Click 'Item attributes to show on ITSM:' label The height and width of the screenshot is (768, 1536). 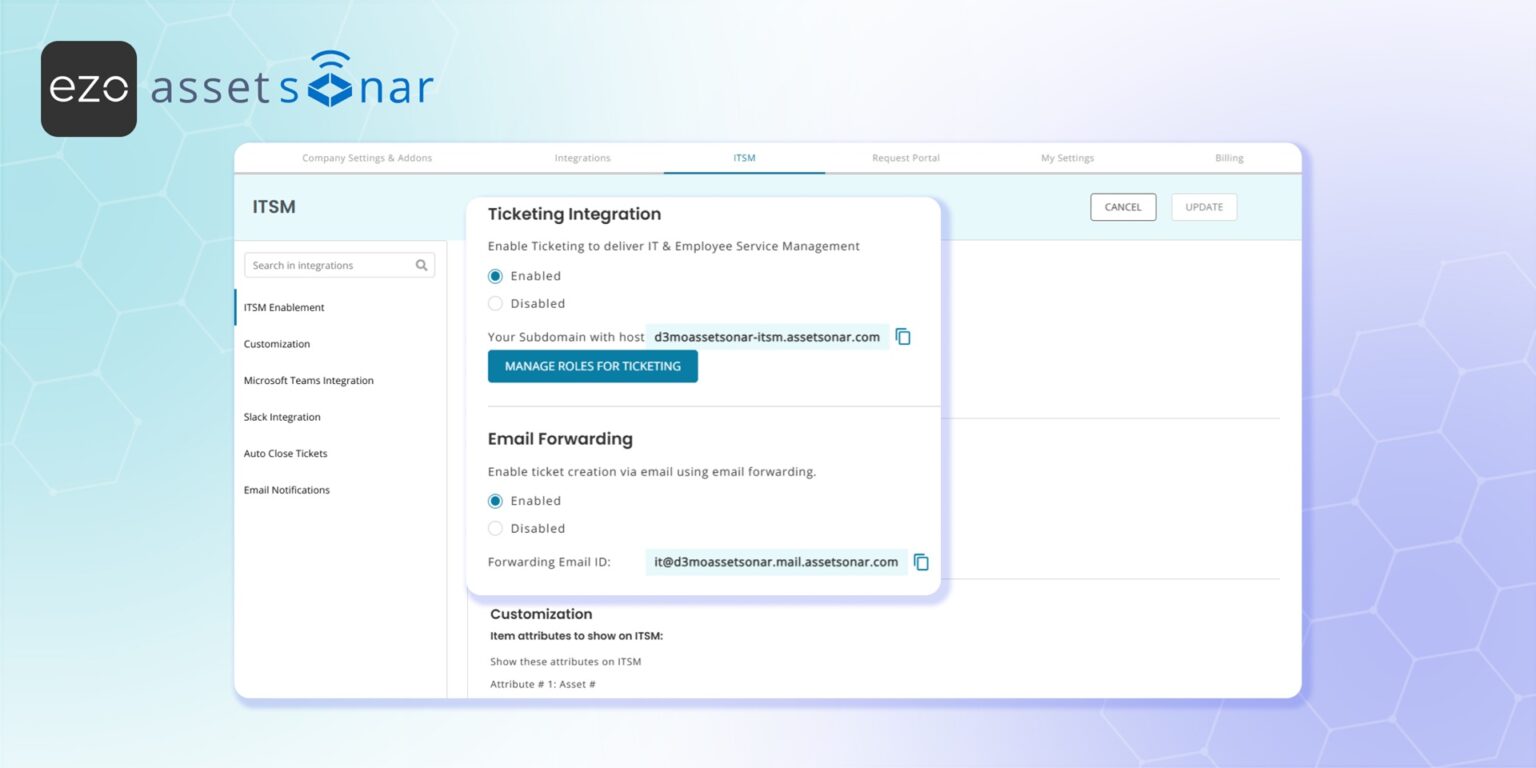tap(577, 636)
